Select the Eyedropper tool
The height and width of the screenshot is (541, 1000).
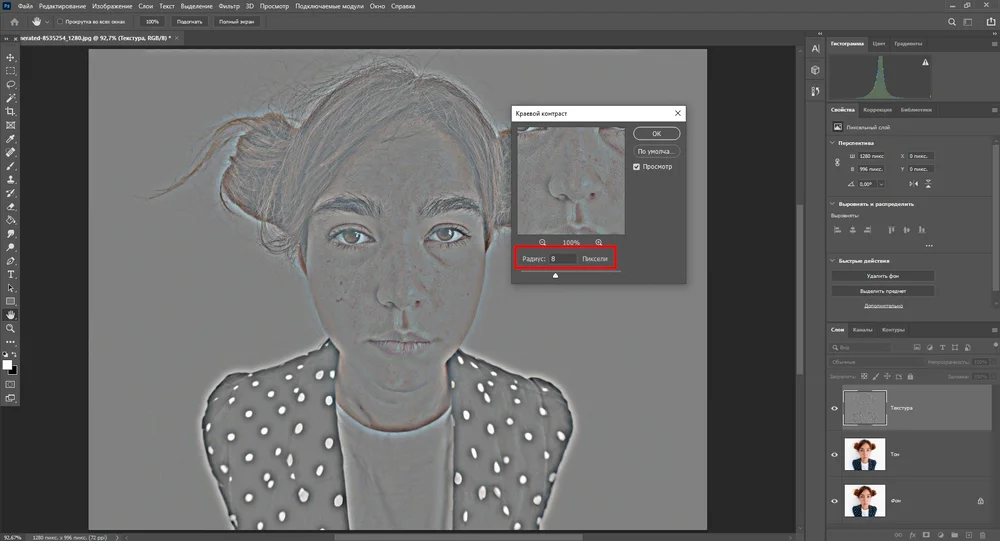pos(10,139)
